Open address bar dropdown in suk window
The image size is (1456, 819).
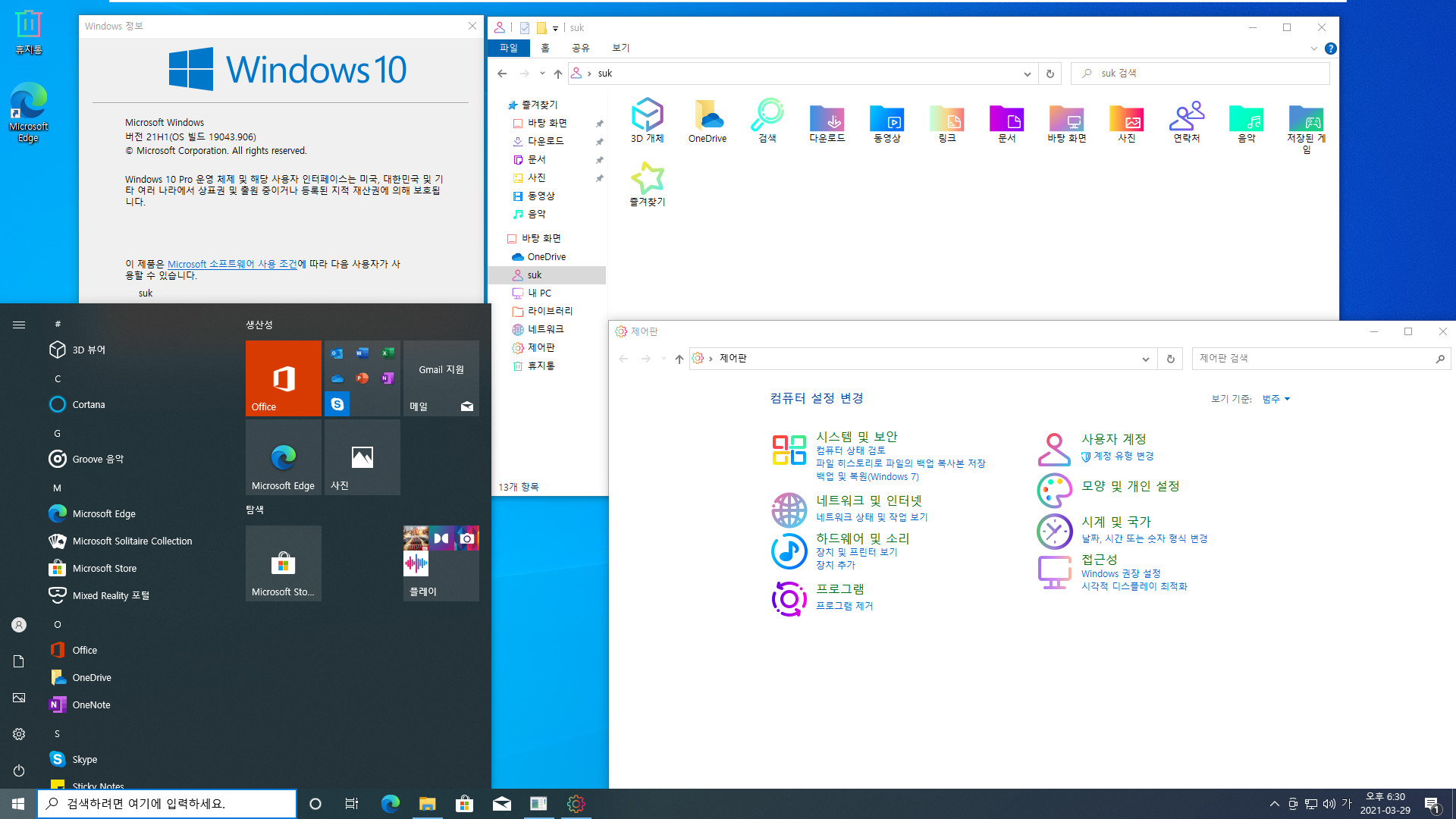1027,74
